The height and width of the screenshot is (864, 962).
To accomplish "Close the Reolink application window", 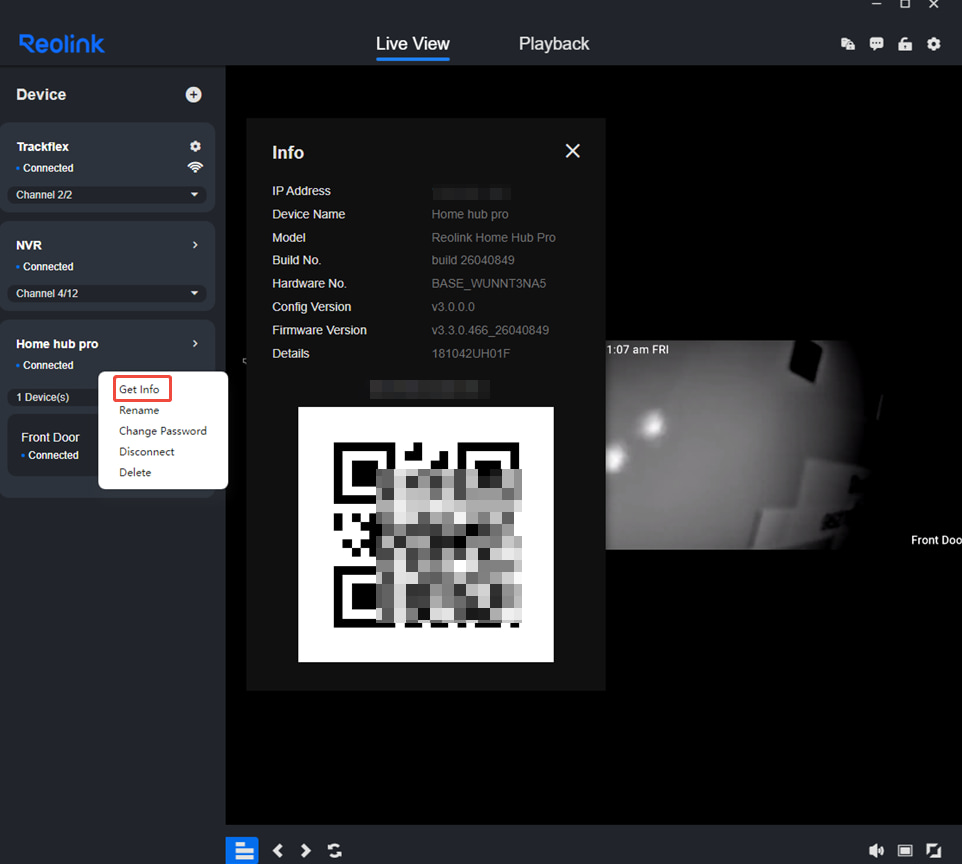I will click(x=934, y=4).
